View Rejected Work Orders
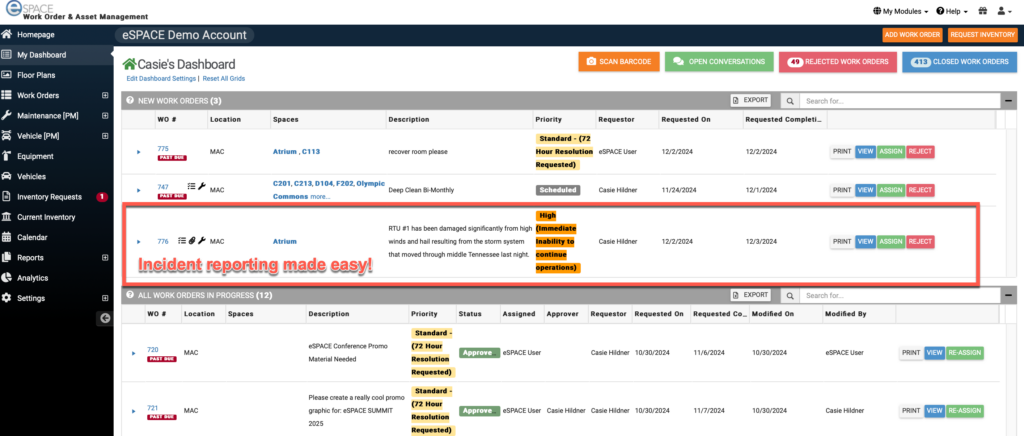This screenshot has height=436, width=1024. tap(838, 61)
